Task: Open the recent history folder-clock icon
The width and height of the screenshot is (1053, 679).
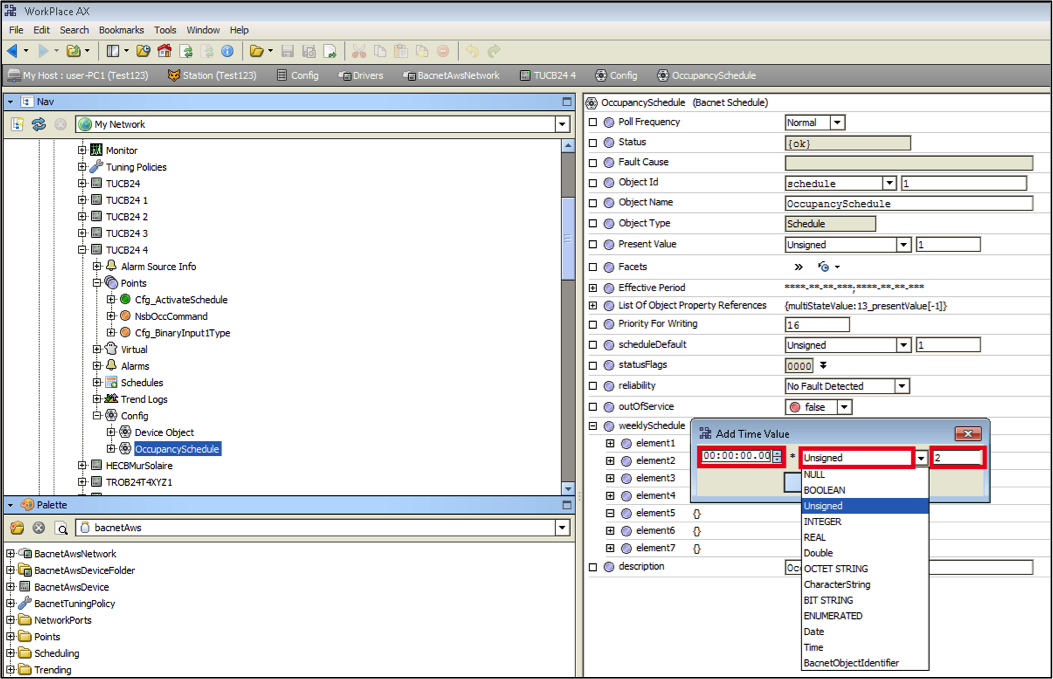Action: [x=143, y=51]
